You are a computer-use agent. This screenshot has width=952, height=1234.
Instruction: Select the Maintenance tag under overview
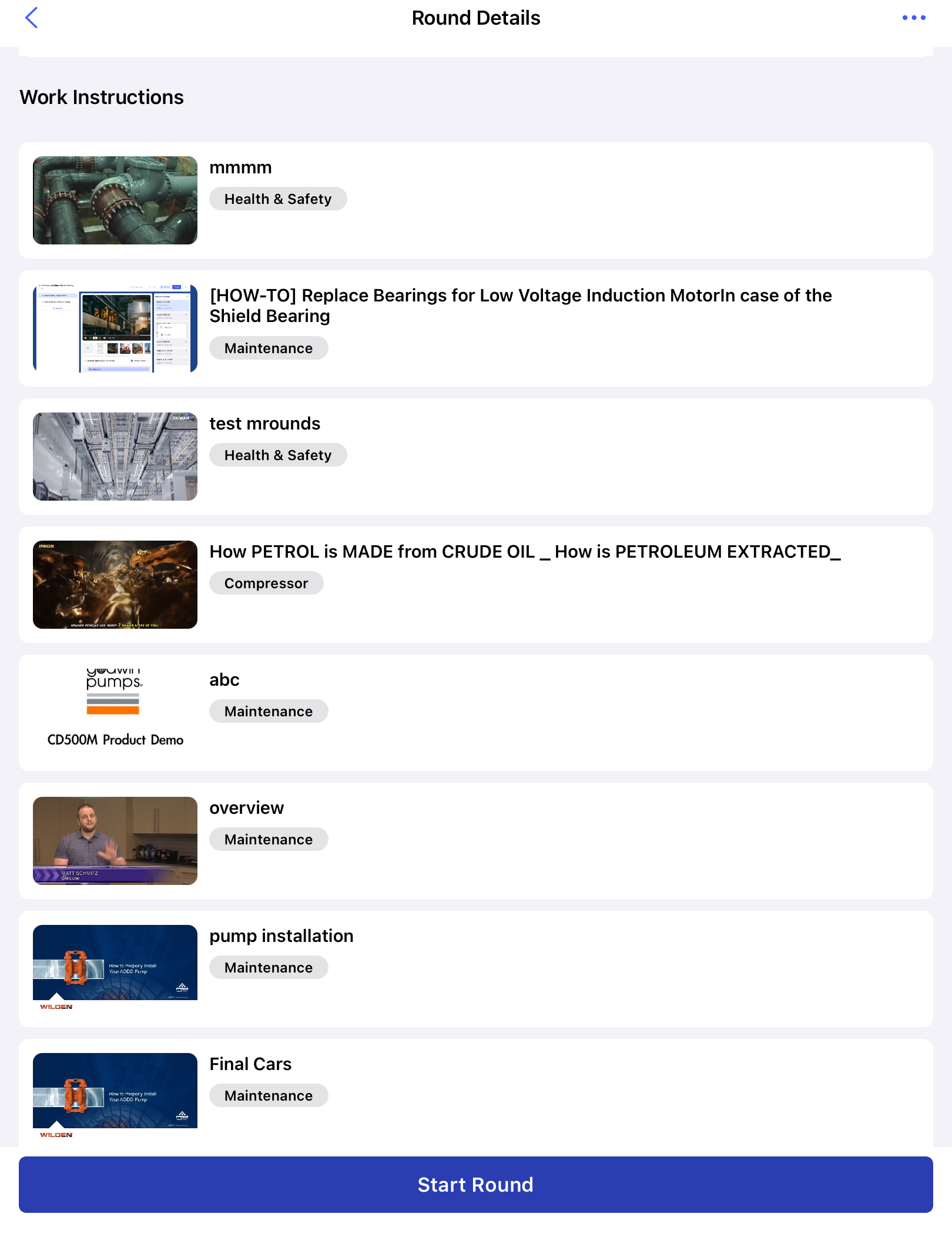(269, 839)
